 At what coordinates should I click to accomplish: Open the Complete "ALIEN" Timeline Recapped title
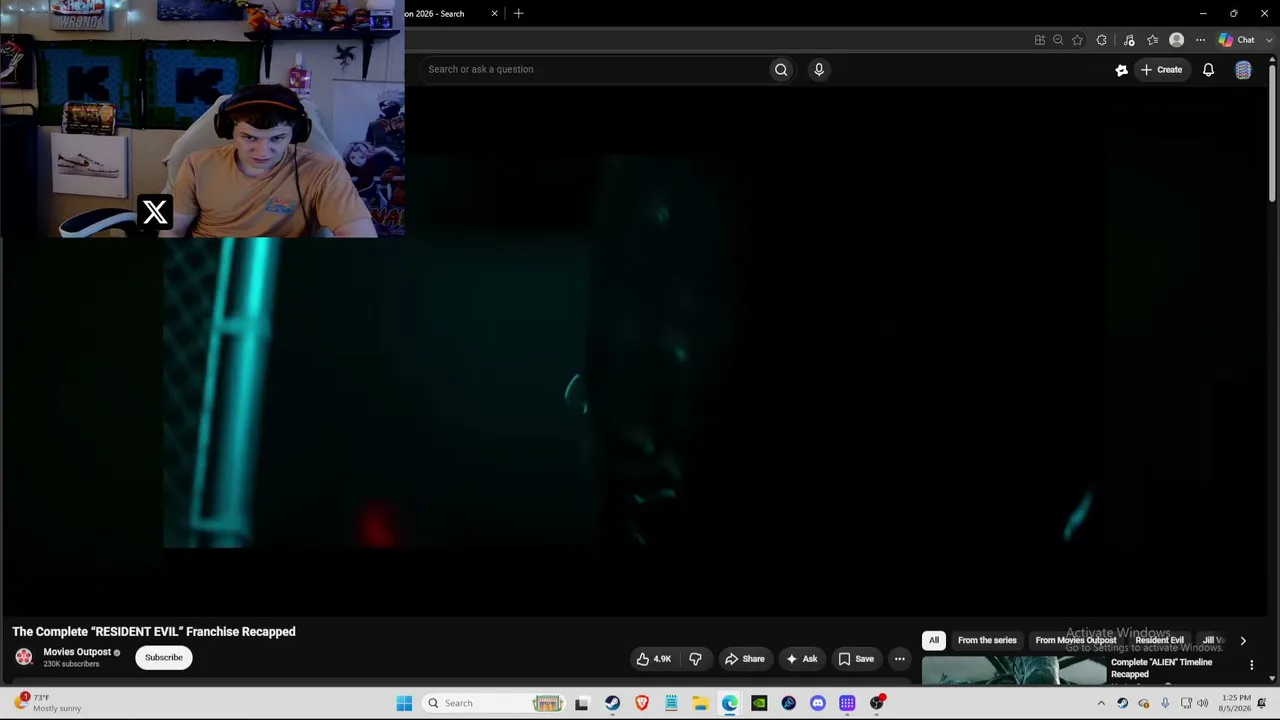(x=1161, y=668)
